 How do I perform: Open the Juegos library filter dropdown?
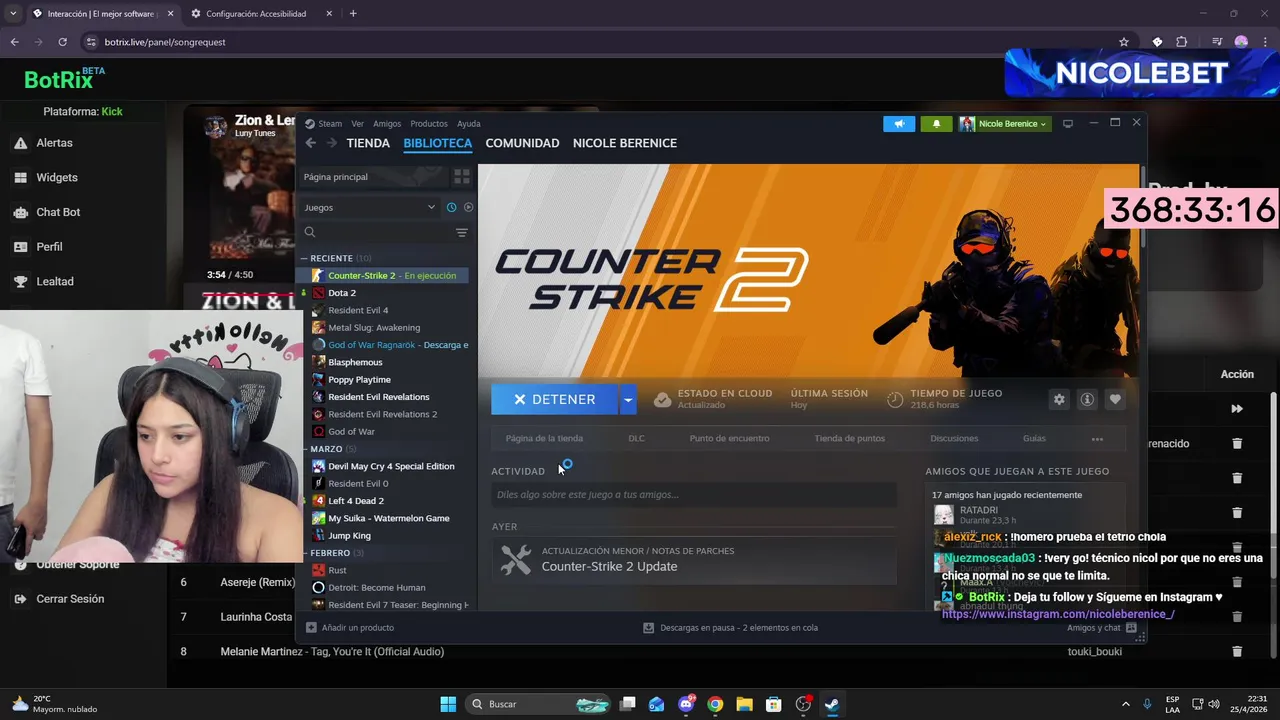coord(370,207)
